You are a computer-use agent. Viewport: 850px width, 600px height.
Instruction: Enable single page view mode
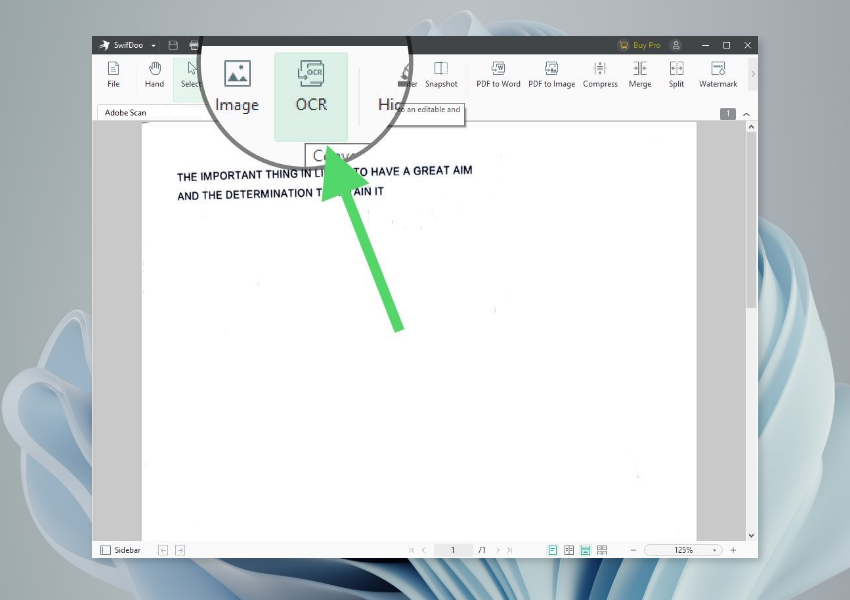point(552,550)
